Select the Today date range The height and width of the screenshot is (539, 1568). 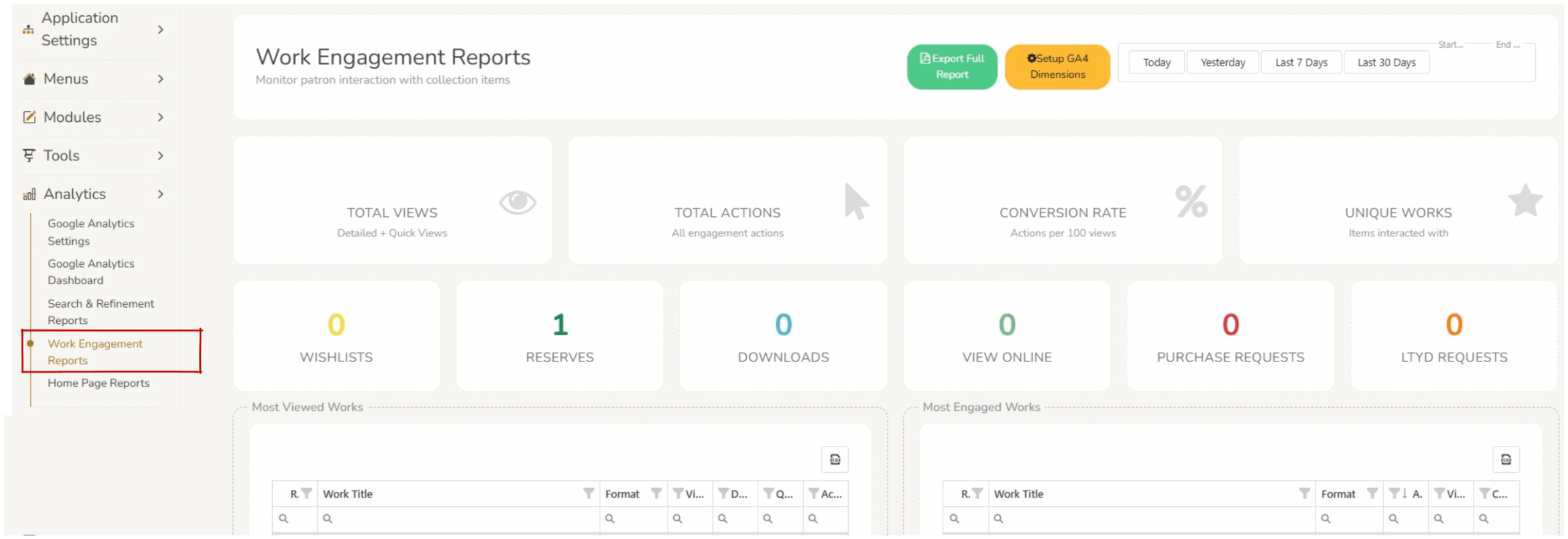[1156, 62]
